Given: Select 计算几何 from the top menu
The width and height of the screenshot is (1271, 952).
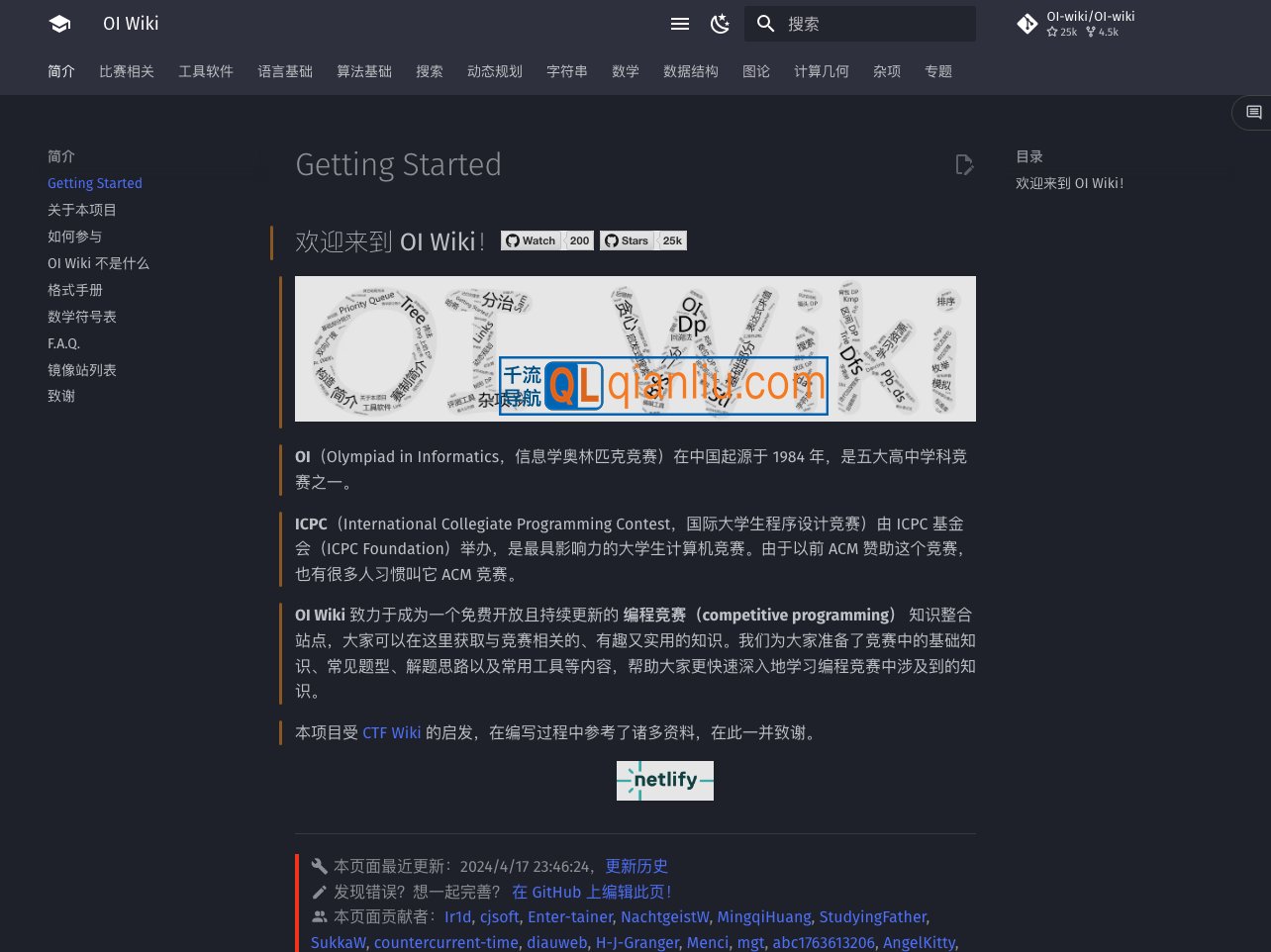Looking at the screenshot, I should click(x=822, y=71).
